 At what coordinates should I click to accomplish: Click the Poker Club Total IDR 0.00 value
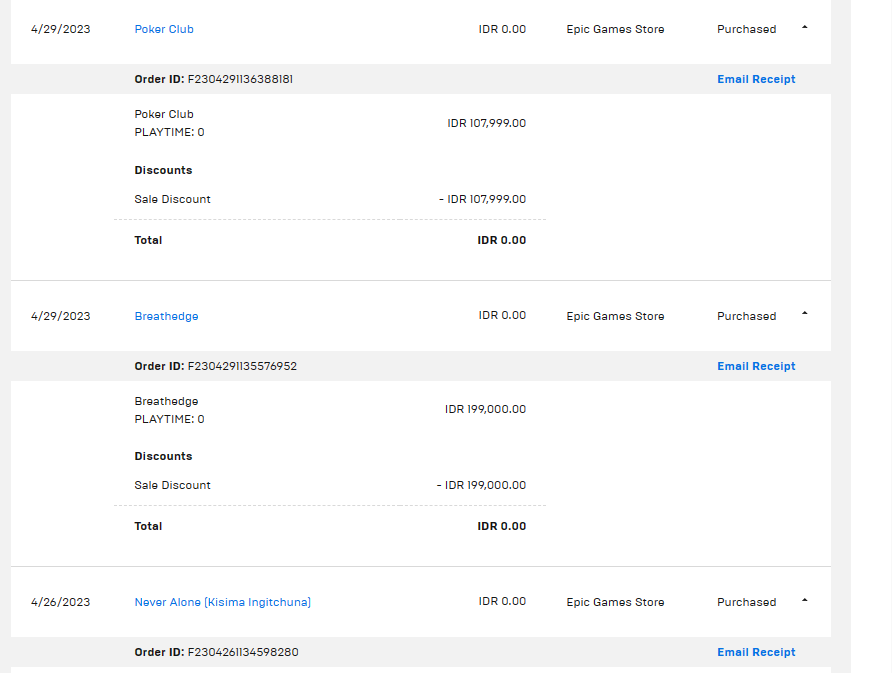click(x=502, y=240)
